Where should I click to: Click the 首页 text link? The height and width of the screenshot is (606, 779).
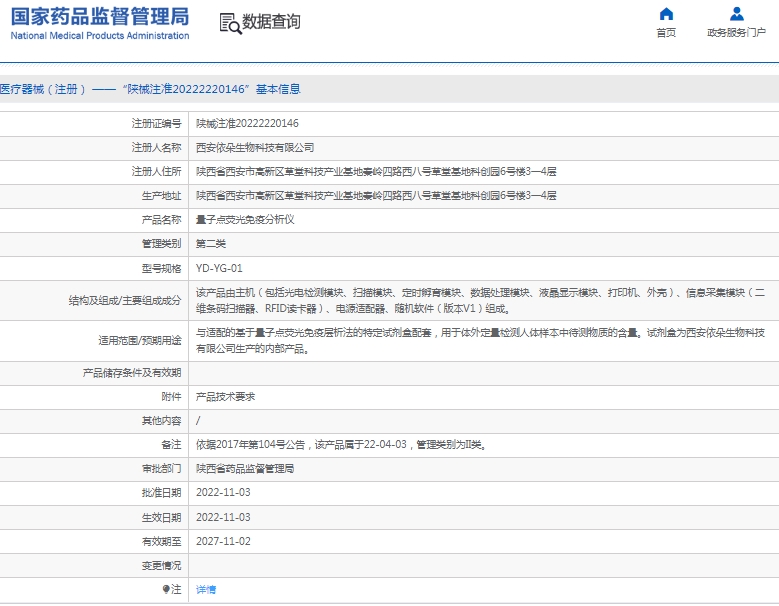coord(666,33)
